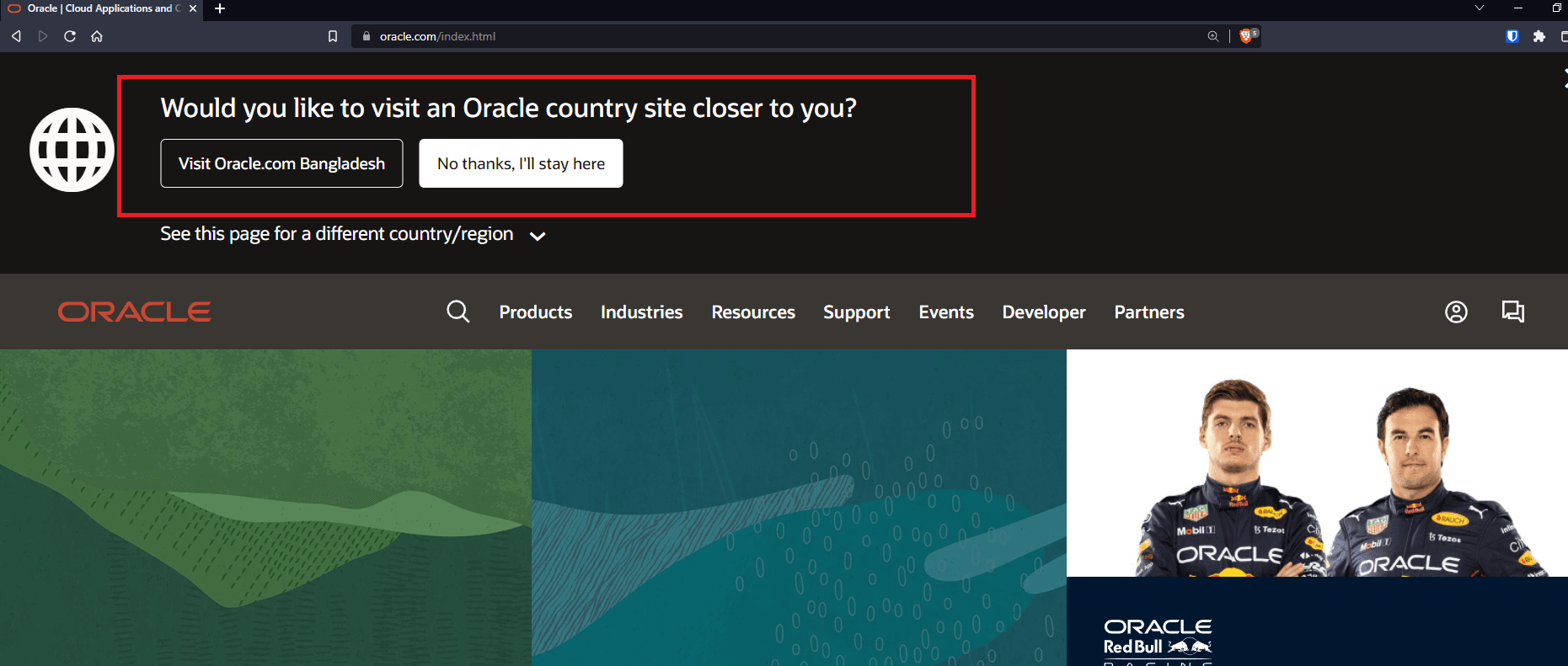Click the Oracle Red Bull Racing logo
Viewport: 1568px width, 666px height.
coord(1158,642)
